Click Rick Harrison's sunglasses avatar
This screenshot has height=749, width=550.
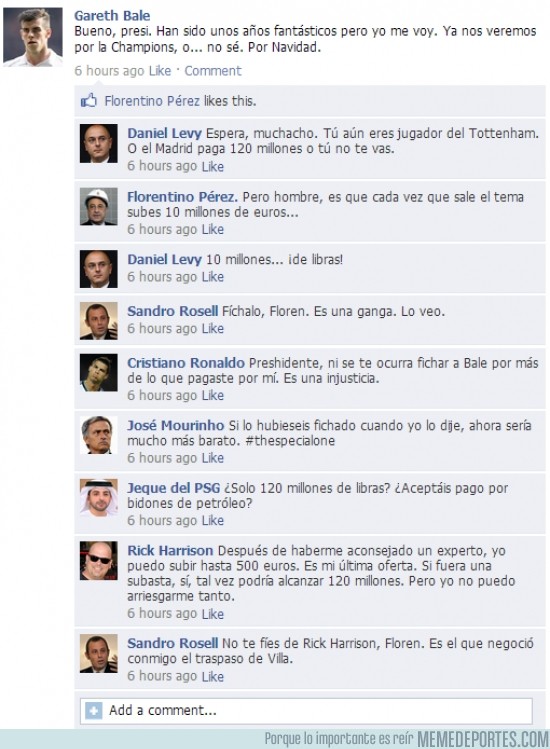pyautogui.click(x=98, y=561)
